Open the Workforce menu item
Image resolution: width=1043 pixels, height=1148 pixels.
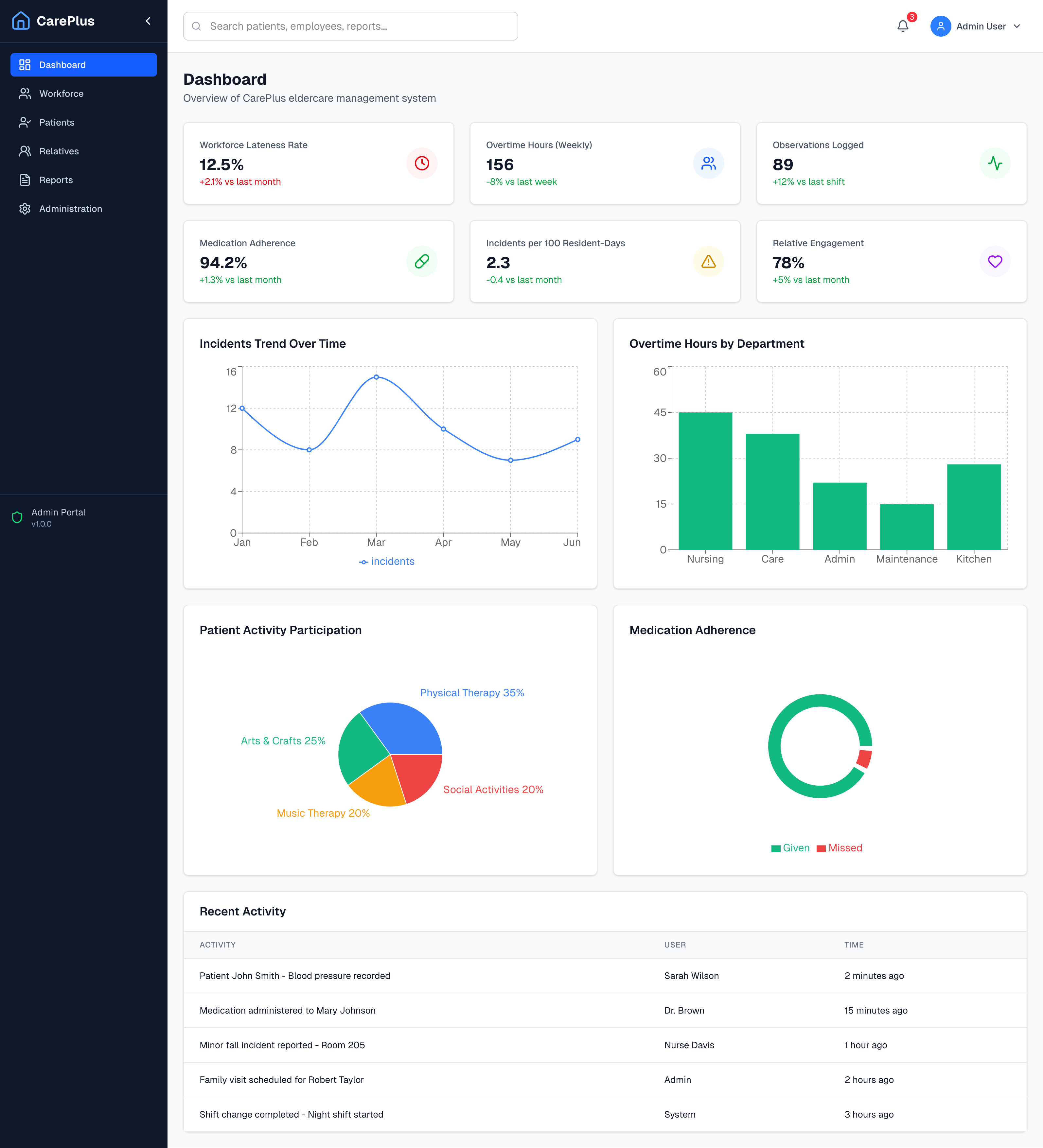tap(62, 94)
